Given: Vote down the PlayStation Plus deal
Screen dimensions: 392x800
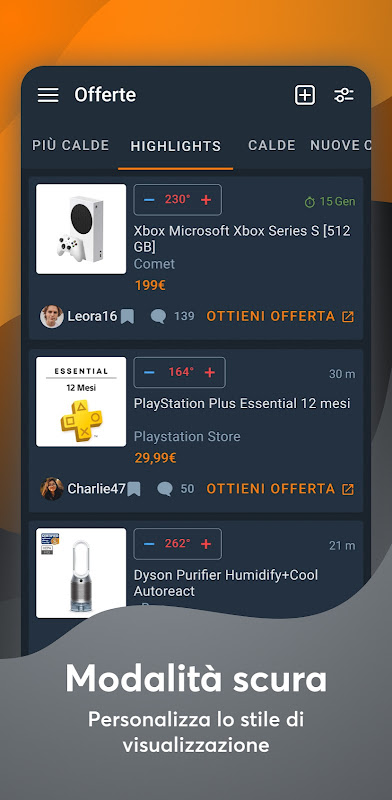Looking at the screenshot, I should (149, 372).
